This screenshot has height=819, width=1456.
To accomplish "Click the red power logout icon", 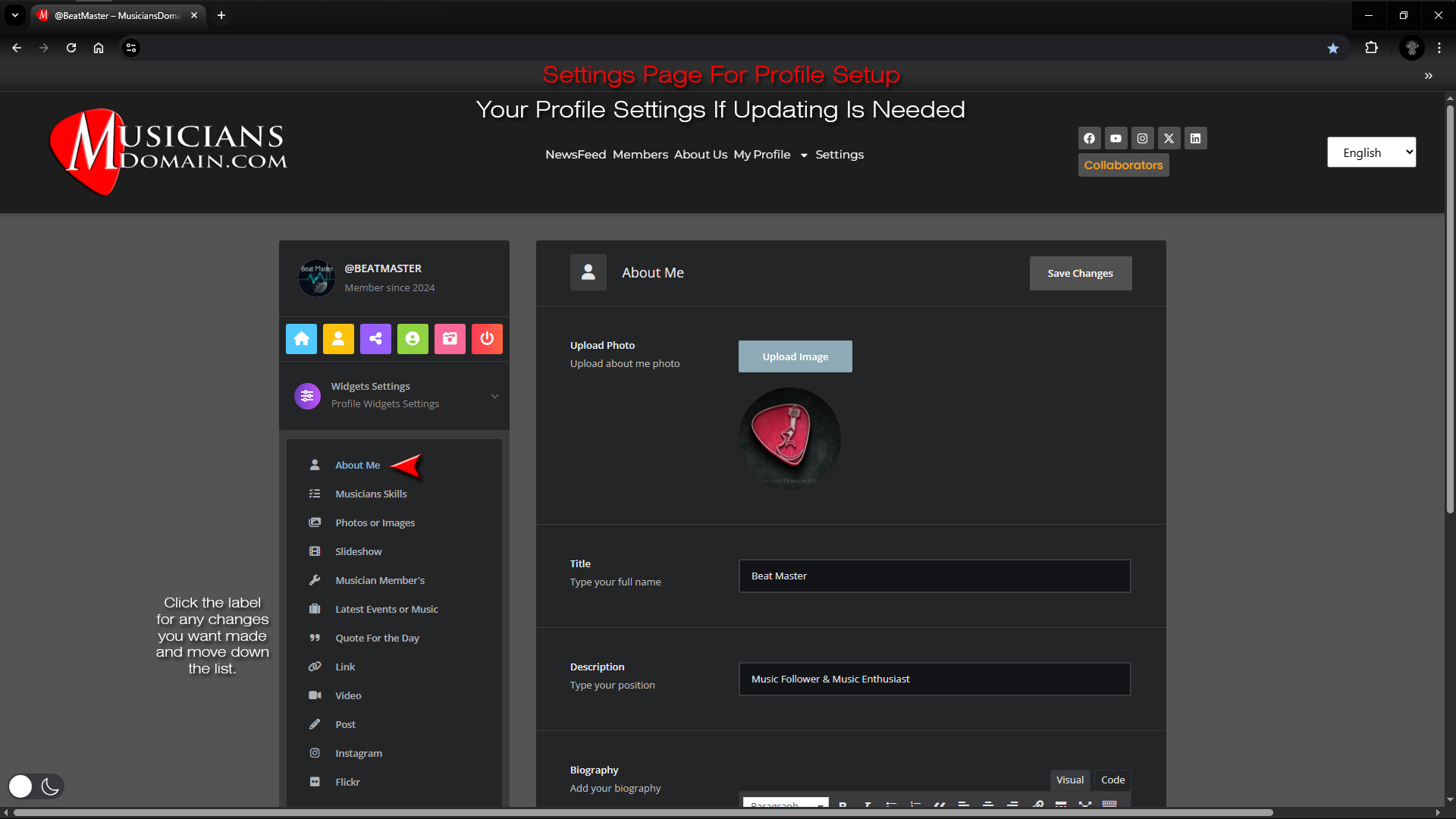I will tap(487, 339).
